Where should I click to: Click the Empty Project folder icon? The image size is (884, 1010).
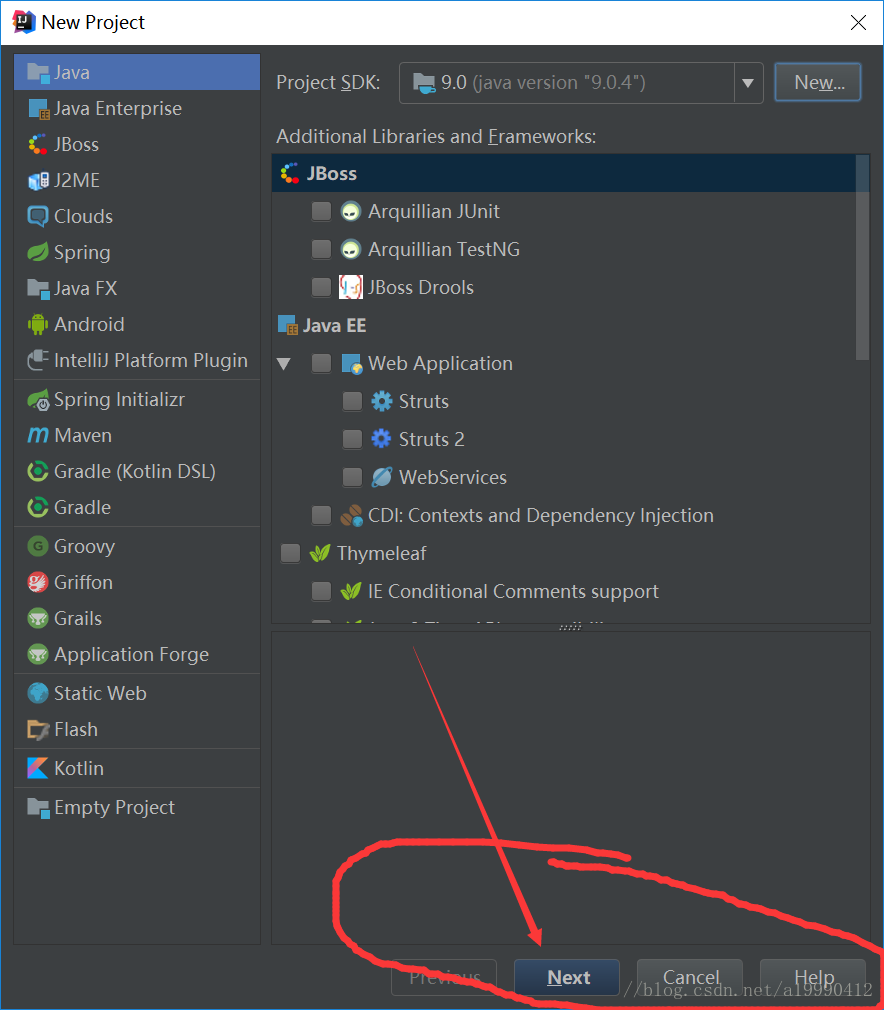(x=38, y=807)
